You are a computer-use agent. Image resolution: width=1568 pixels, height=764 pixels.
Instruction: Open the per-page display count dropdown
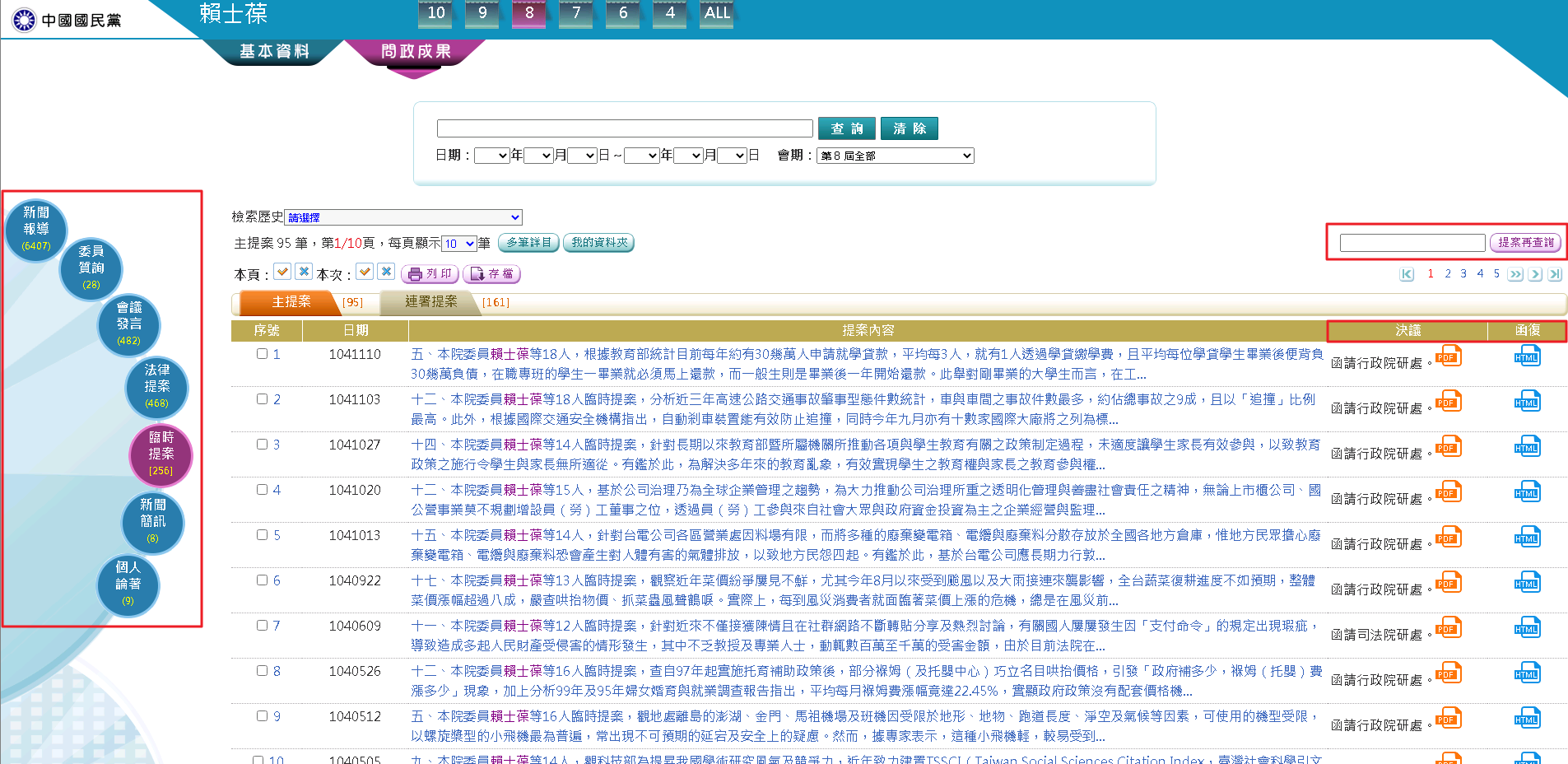click(x=459, y=244)
